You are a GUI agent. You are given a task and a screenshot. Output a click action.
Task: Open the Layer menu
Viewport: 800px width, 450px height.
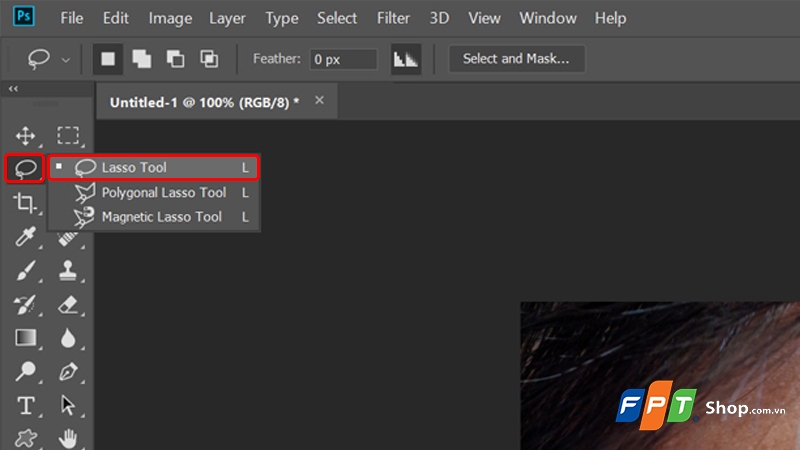(x=228, y=18)
